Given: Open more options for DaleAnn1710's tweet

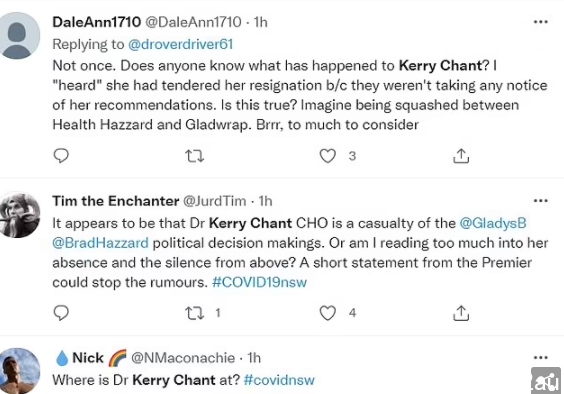Looking at the screenshot, I should tap(541, 22).
